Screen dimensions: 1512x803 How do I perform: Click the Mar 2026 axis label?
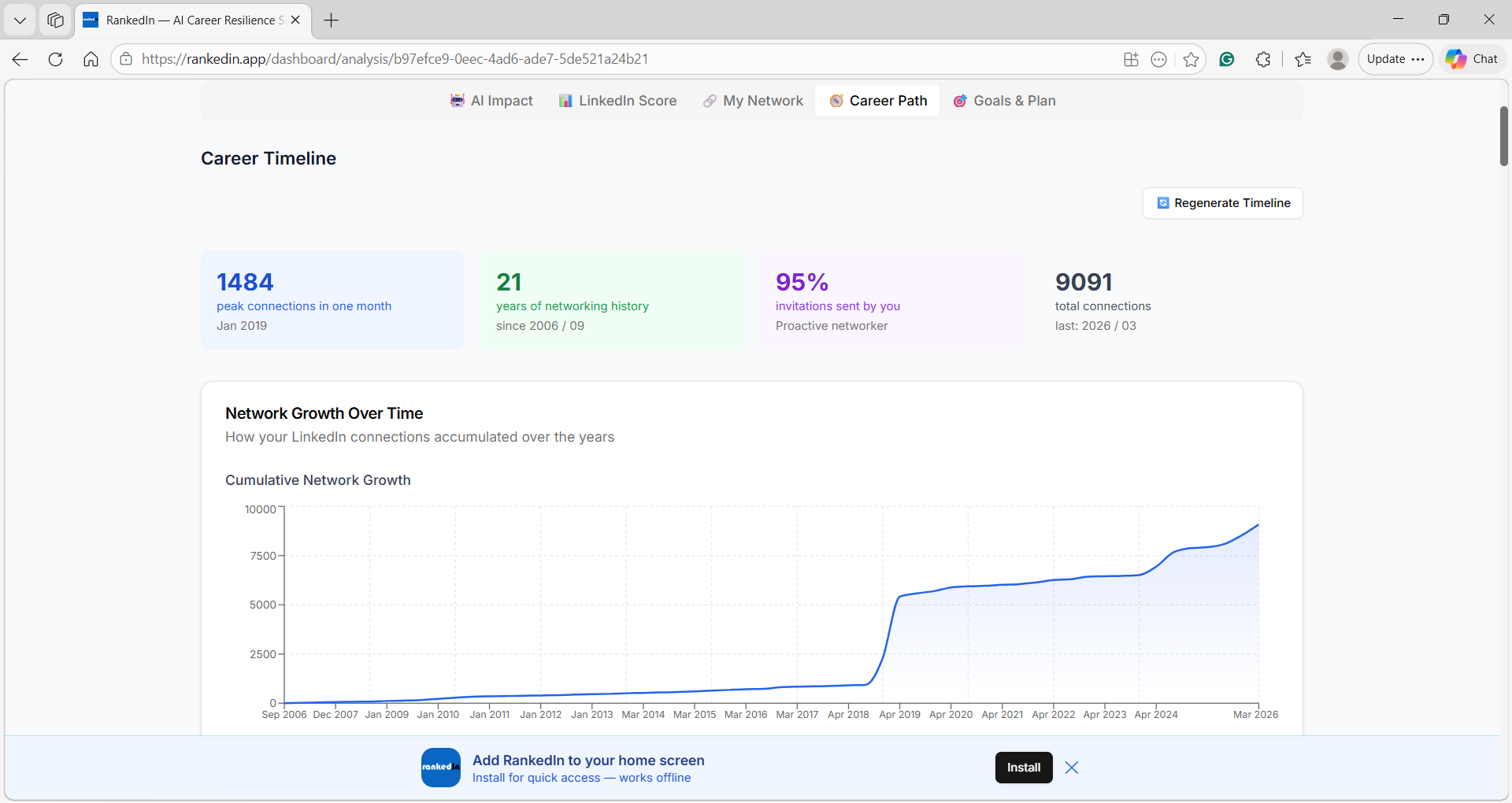[x=1255, y=715]
